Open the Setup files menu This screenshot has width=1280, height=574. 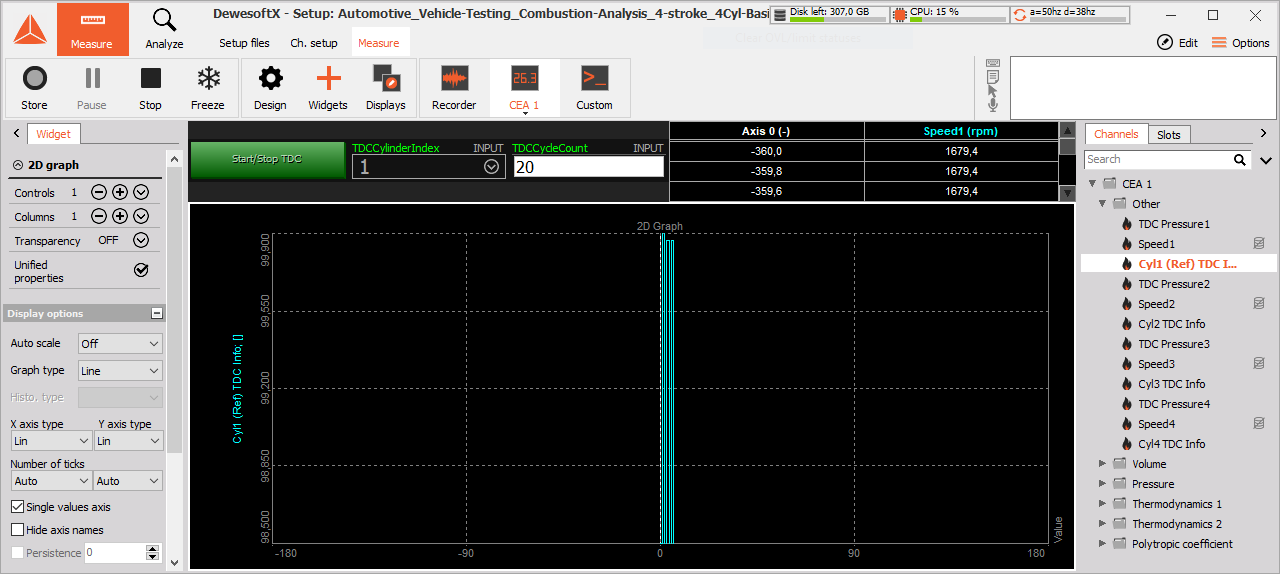244,43
